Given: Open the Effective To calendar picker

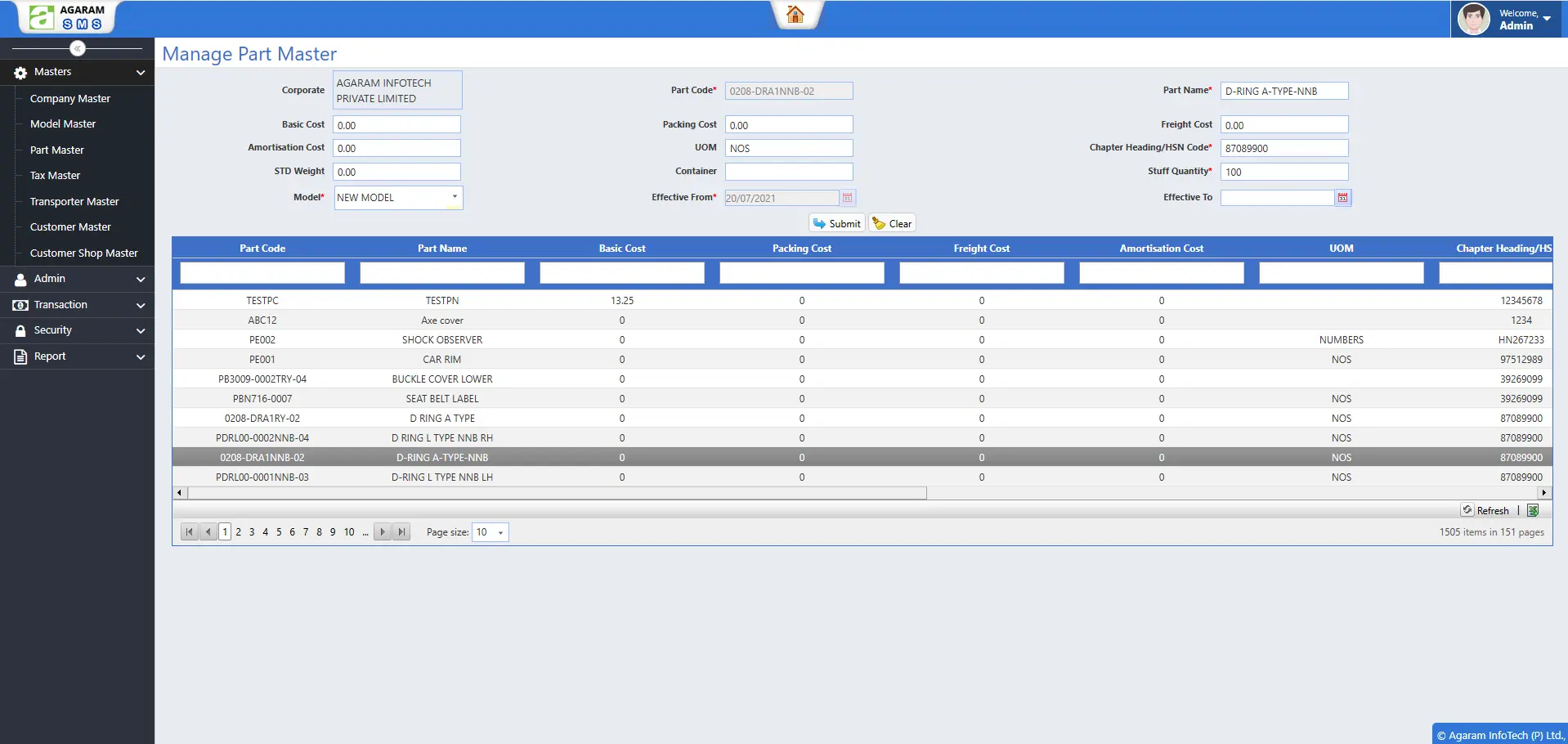Looking at the screenshot, I should 1342,198.
